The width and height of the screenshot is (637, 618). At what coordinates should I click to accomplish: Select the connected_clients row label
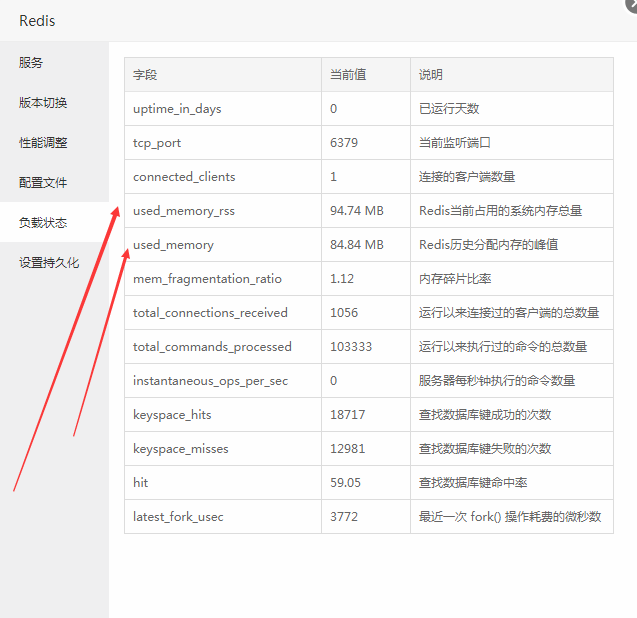coord(184,177)
